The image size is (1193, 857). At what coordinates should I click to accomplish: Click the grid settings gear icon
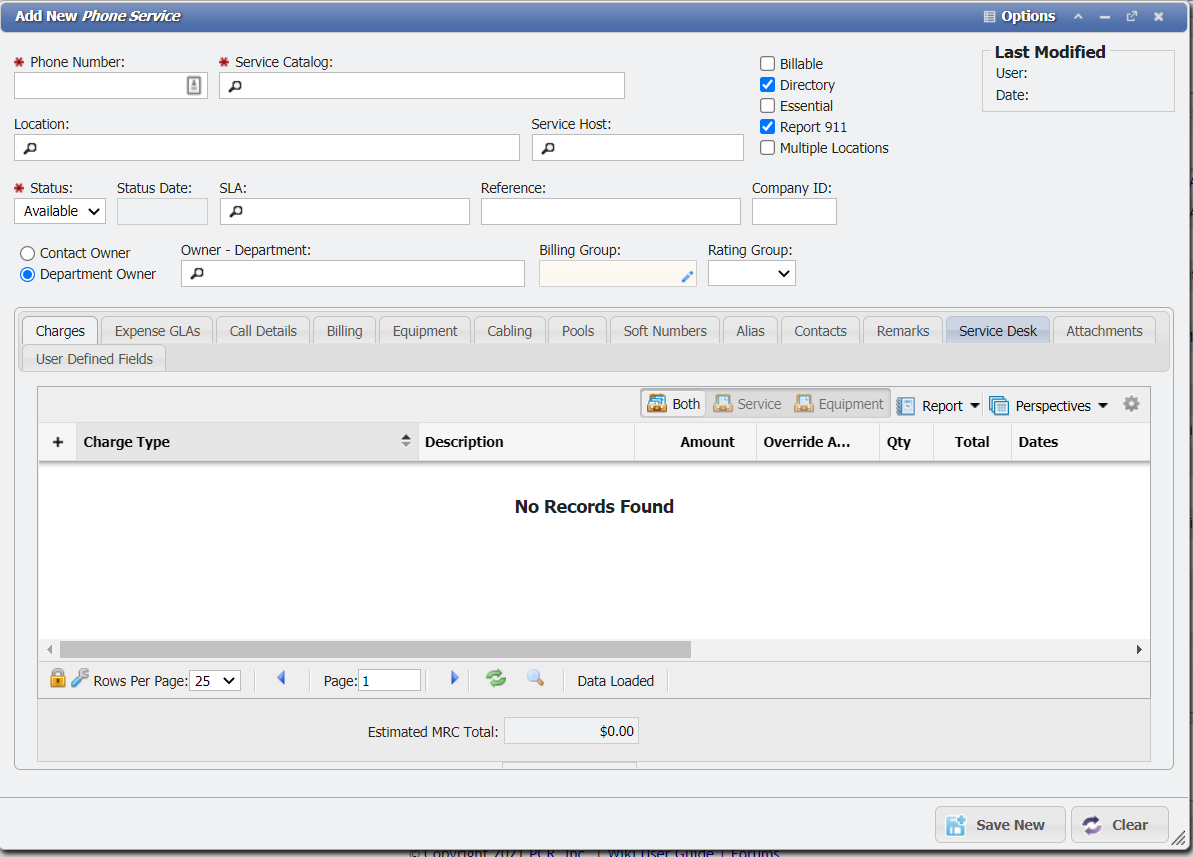(x=1131, y=404)
